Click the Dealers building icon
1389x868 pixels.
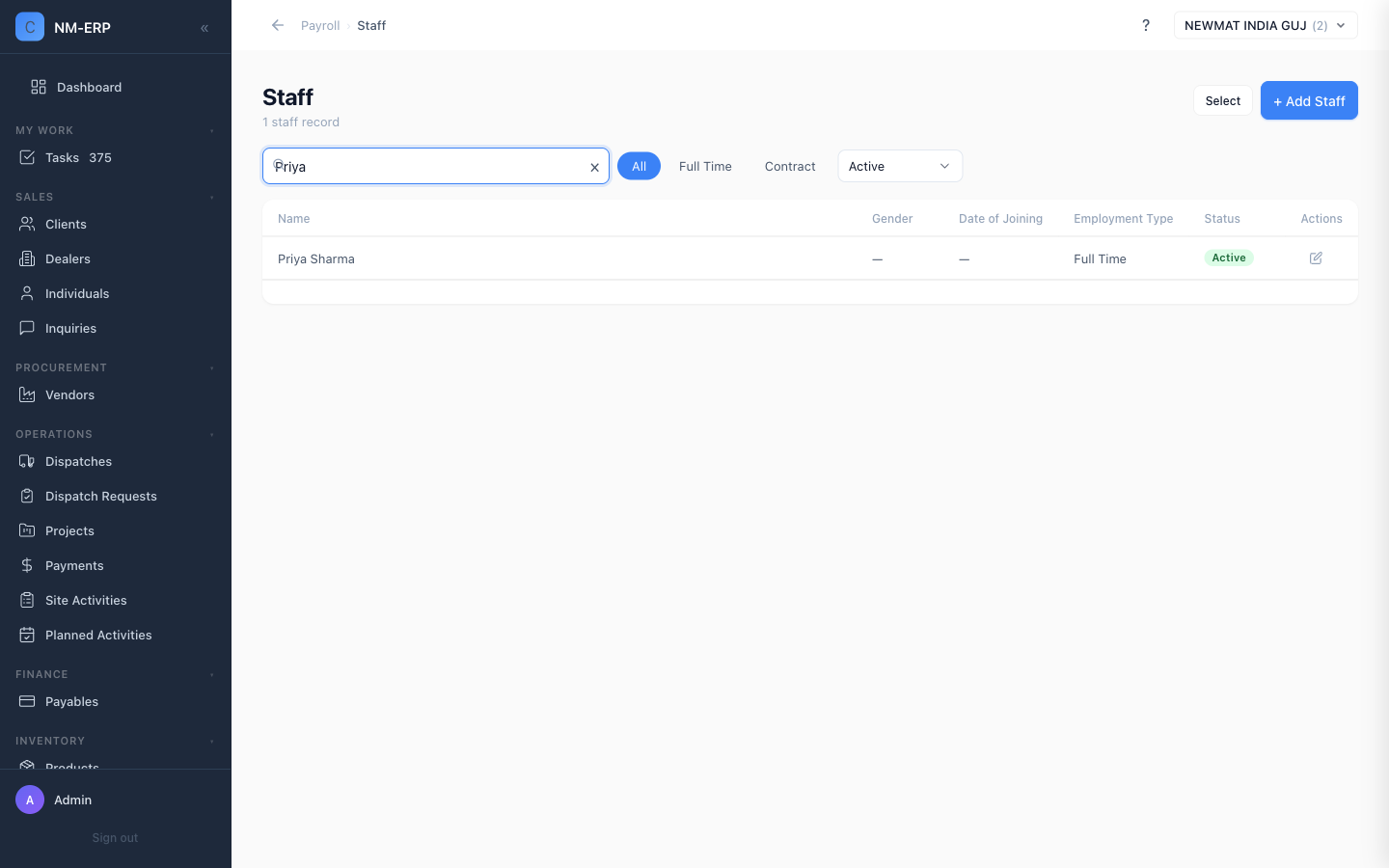coord(27,258)
